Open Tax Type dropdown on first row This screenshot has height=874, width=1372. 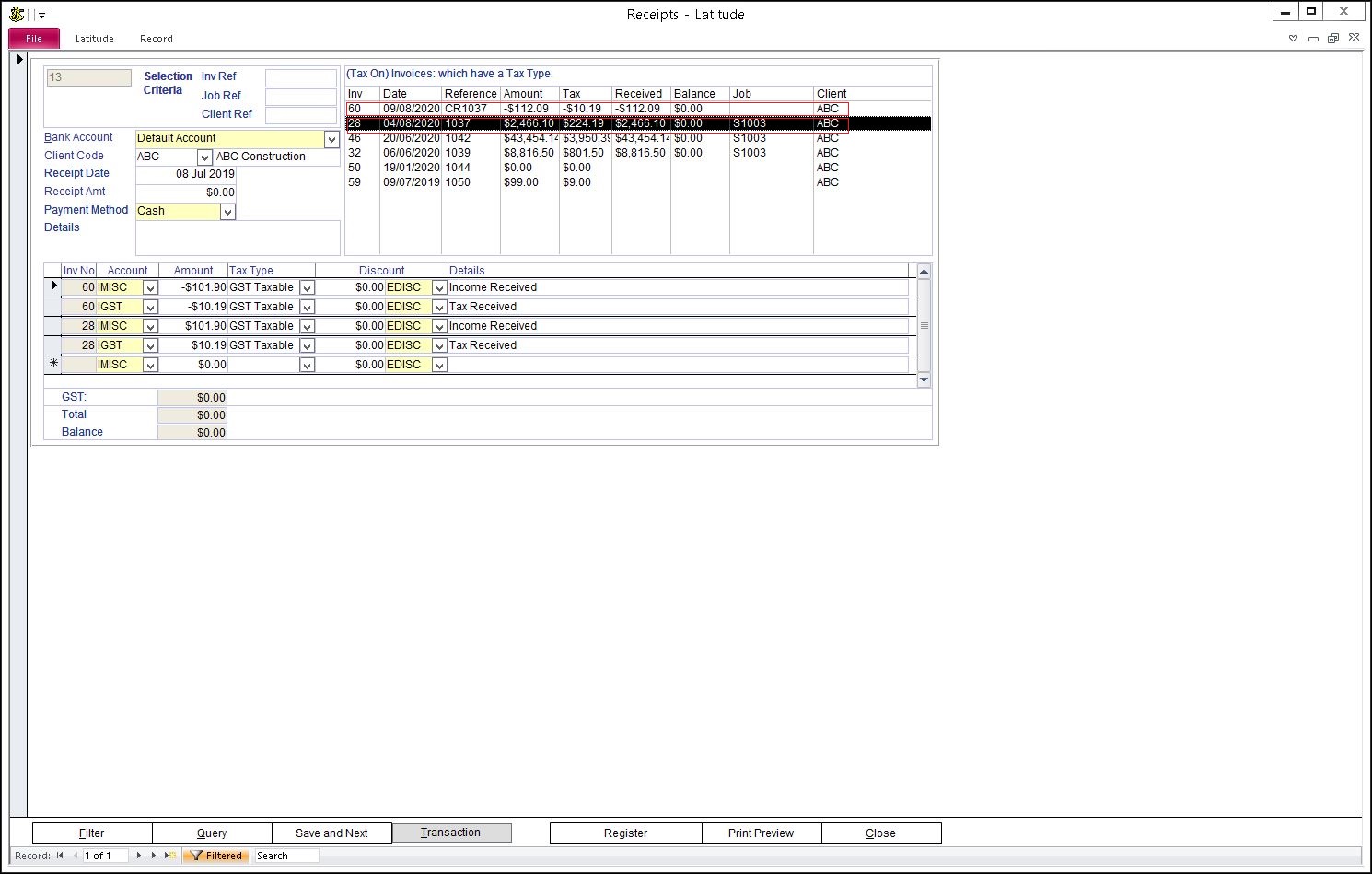pyautogui.click(x=307, y=287)
